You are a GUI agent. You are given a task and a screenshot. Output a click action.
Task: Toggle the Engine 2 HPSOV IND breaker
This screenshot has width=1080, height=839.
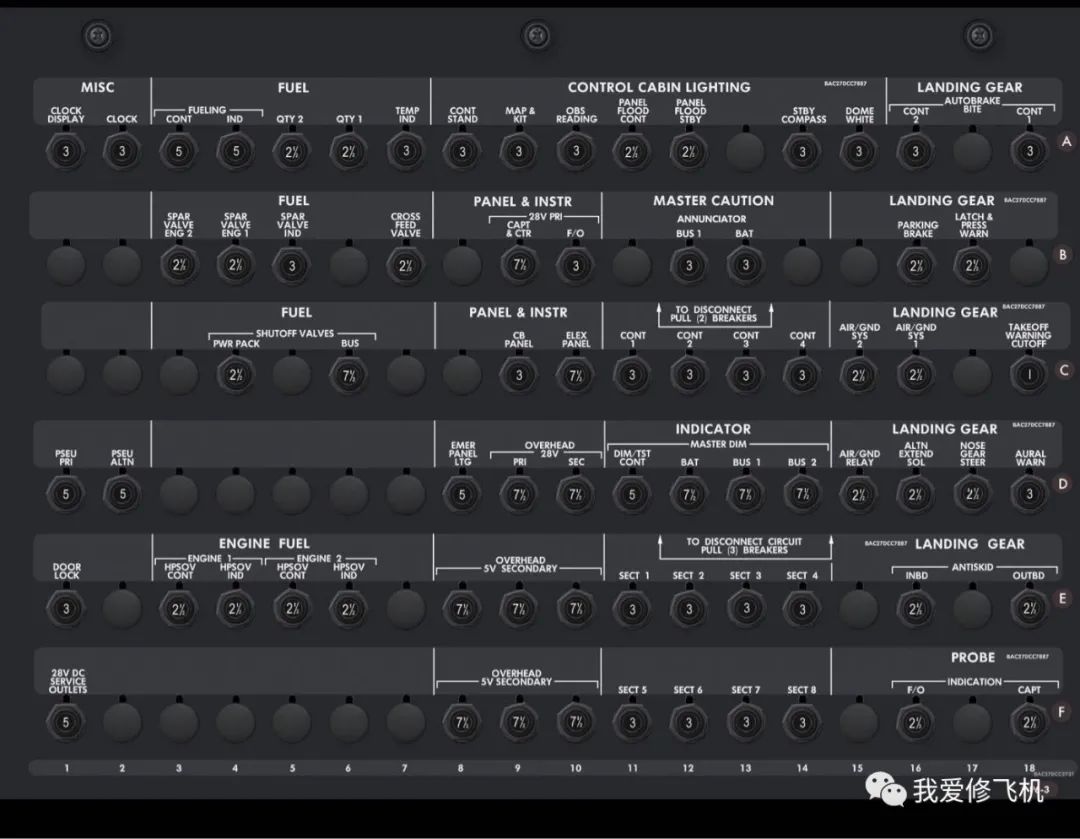tap(349, 608)
